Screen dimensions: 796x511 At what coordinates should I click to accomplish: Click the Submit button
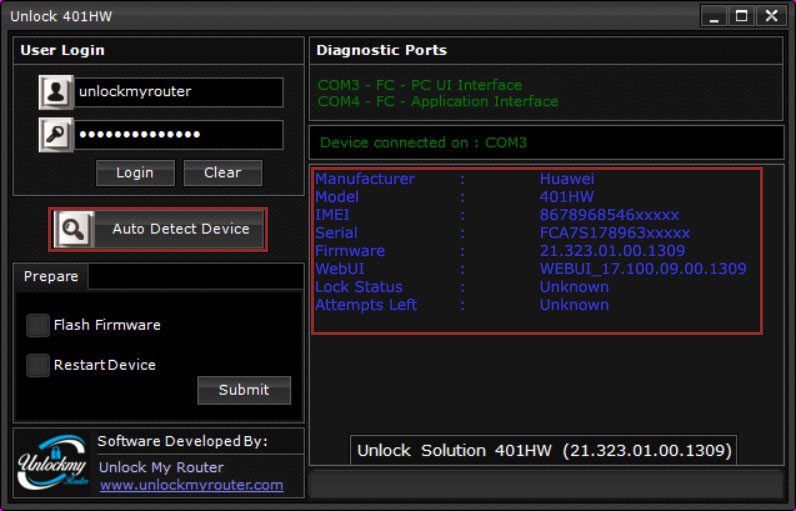click(x=244, y=390)
